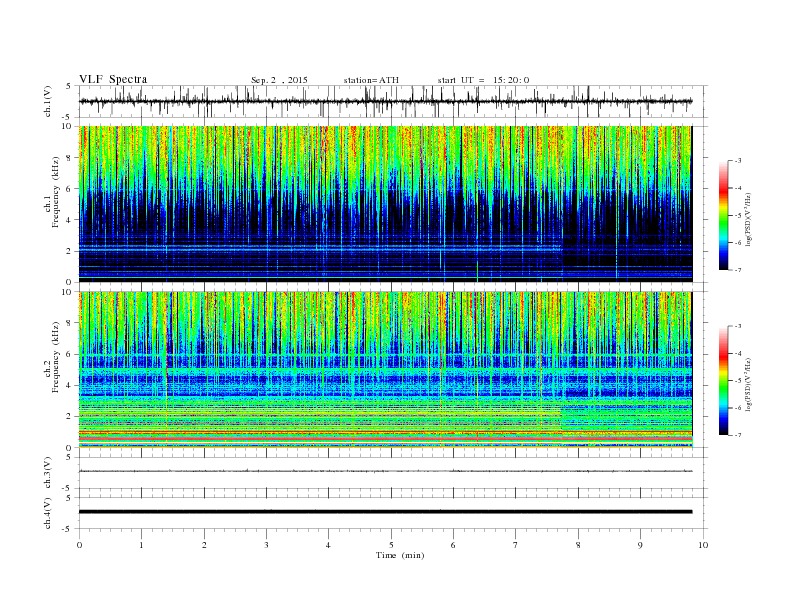Click the "Time (min)" x-axis label
Screen dimensions: 792x612
[400, 555]
